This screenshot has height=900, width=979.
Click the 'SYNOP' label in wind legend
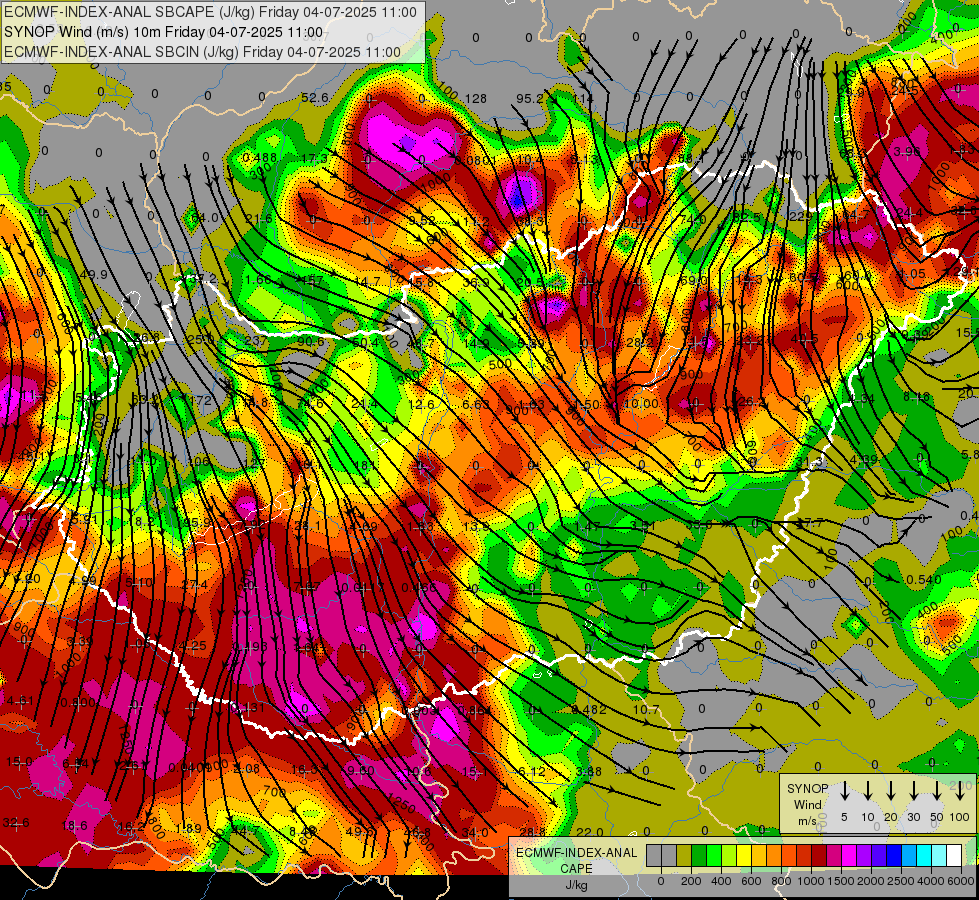(807, 788)
